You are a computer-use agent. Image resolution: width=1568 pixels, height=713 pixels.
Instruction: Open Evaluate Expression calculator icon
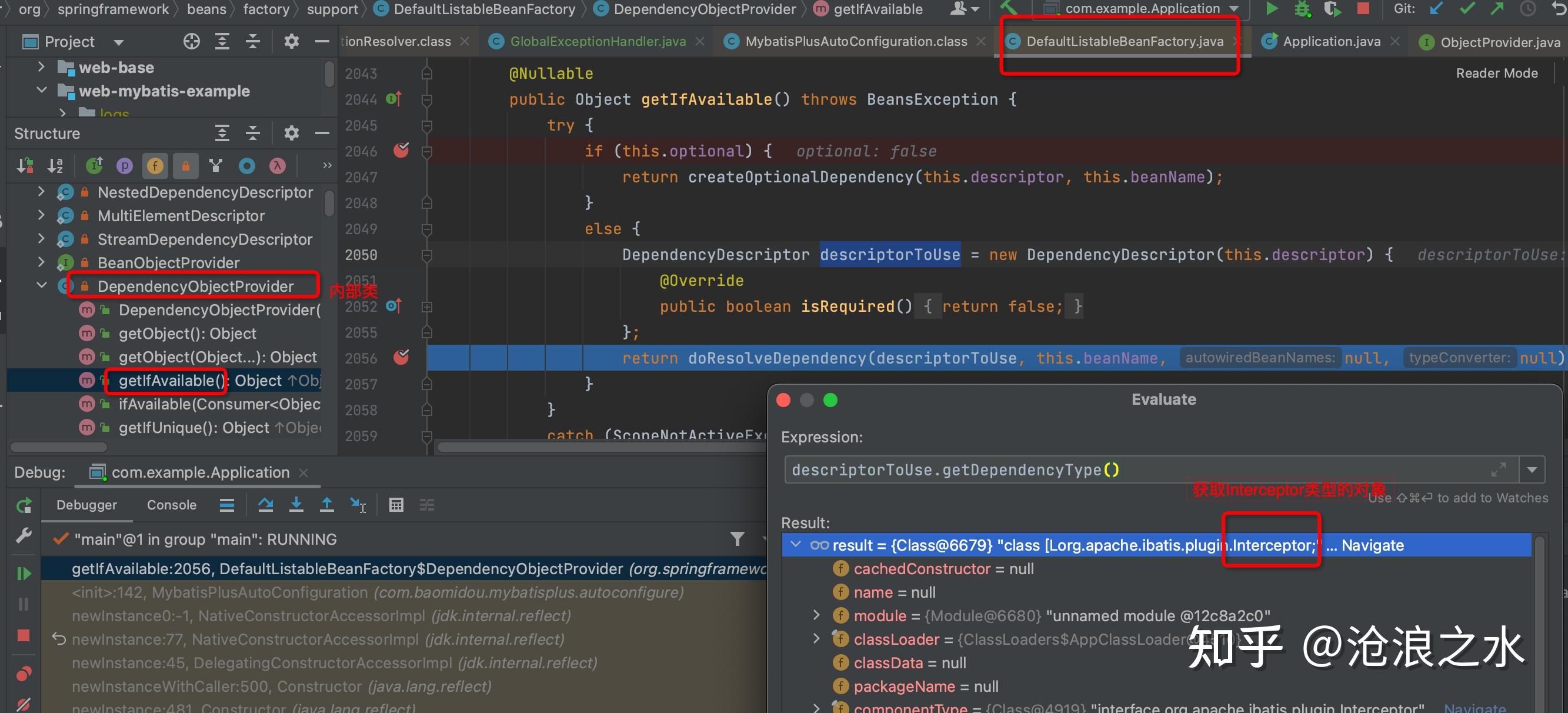396,505
